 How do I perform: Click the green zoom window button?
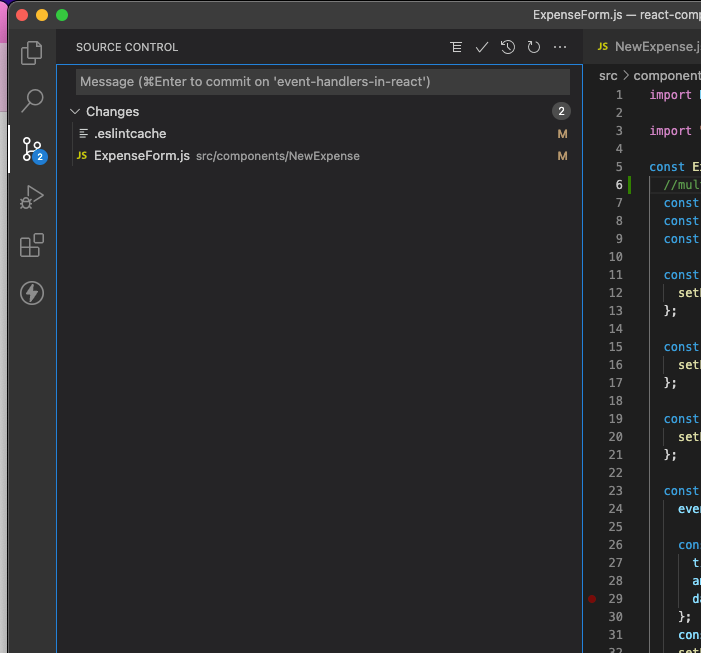click(x=62, y=15)
